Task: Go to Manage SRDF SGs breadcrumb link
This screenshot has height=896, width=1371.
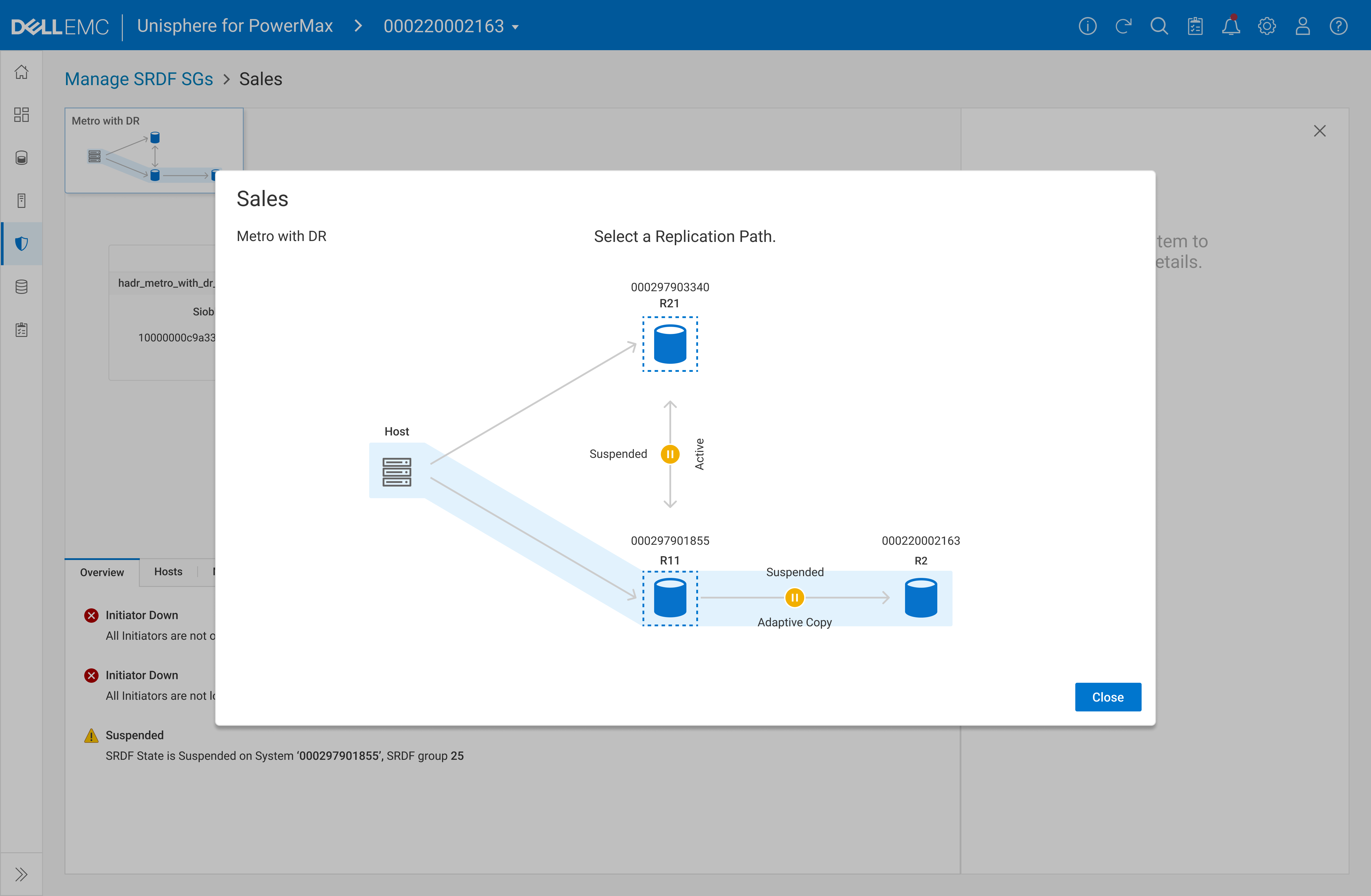Action: pyautogui.click(x=139, y=79)
